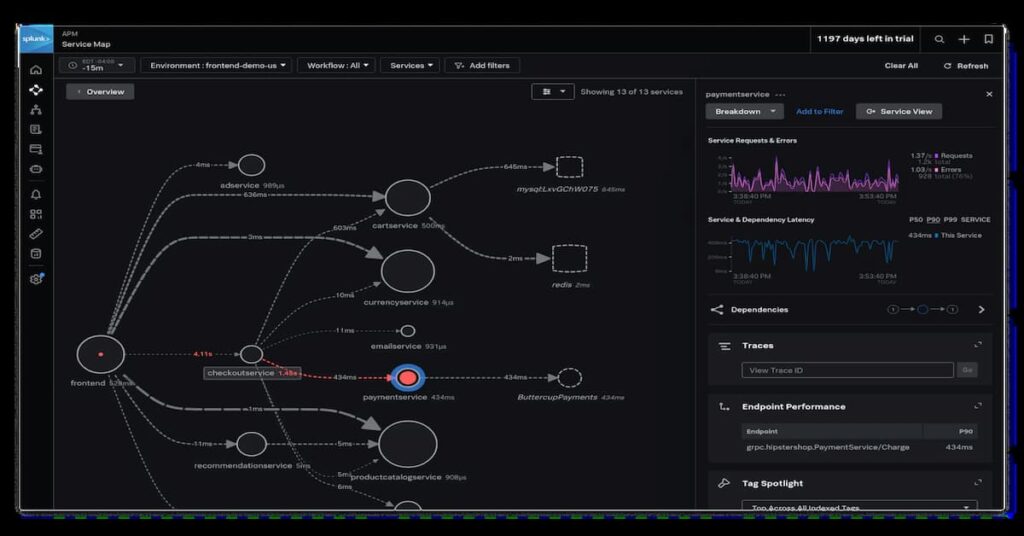
Task: Select SERVICE latency option
Action: (976, 220)
